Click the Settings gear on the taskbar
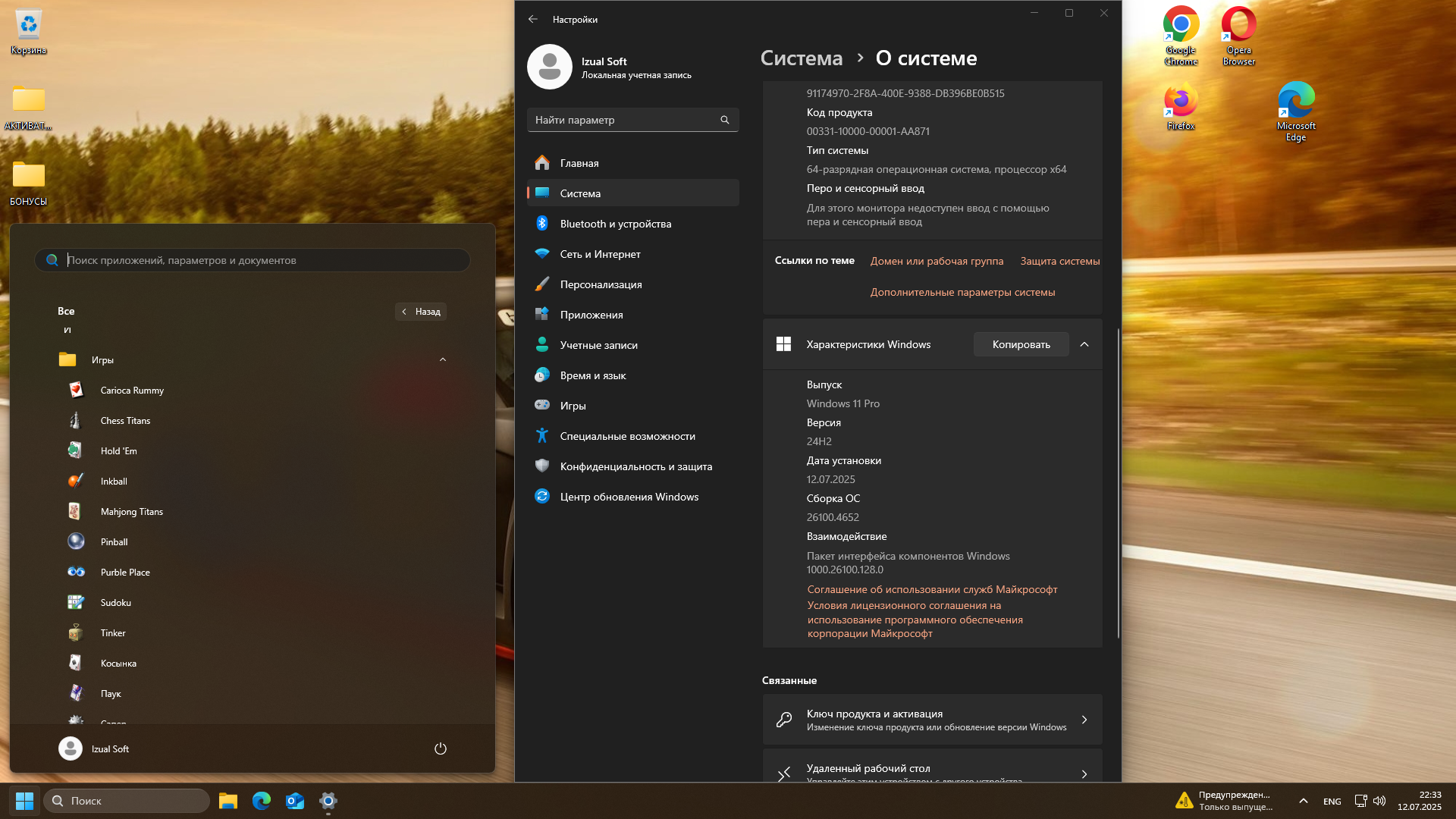 (x=328, y=801)
